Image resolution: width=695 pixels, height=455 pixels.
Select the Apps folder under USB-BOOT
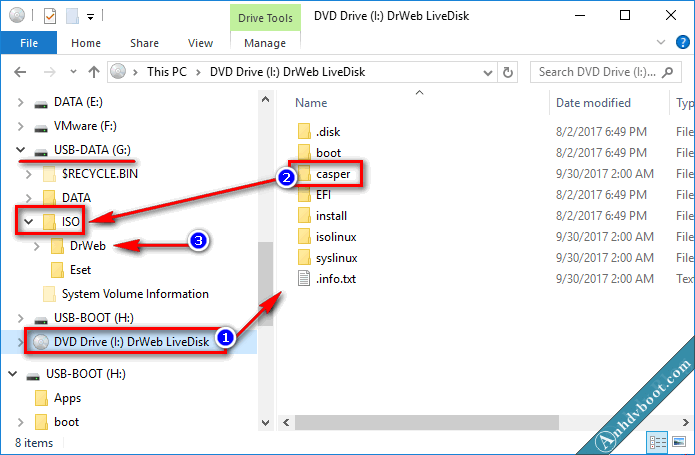67,398
